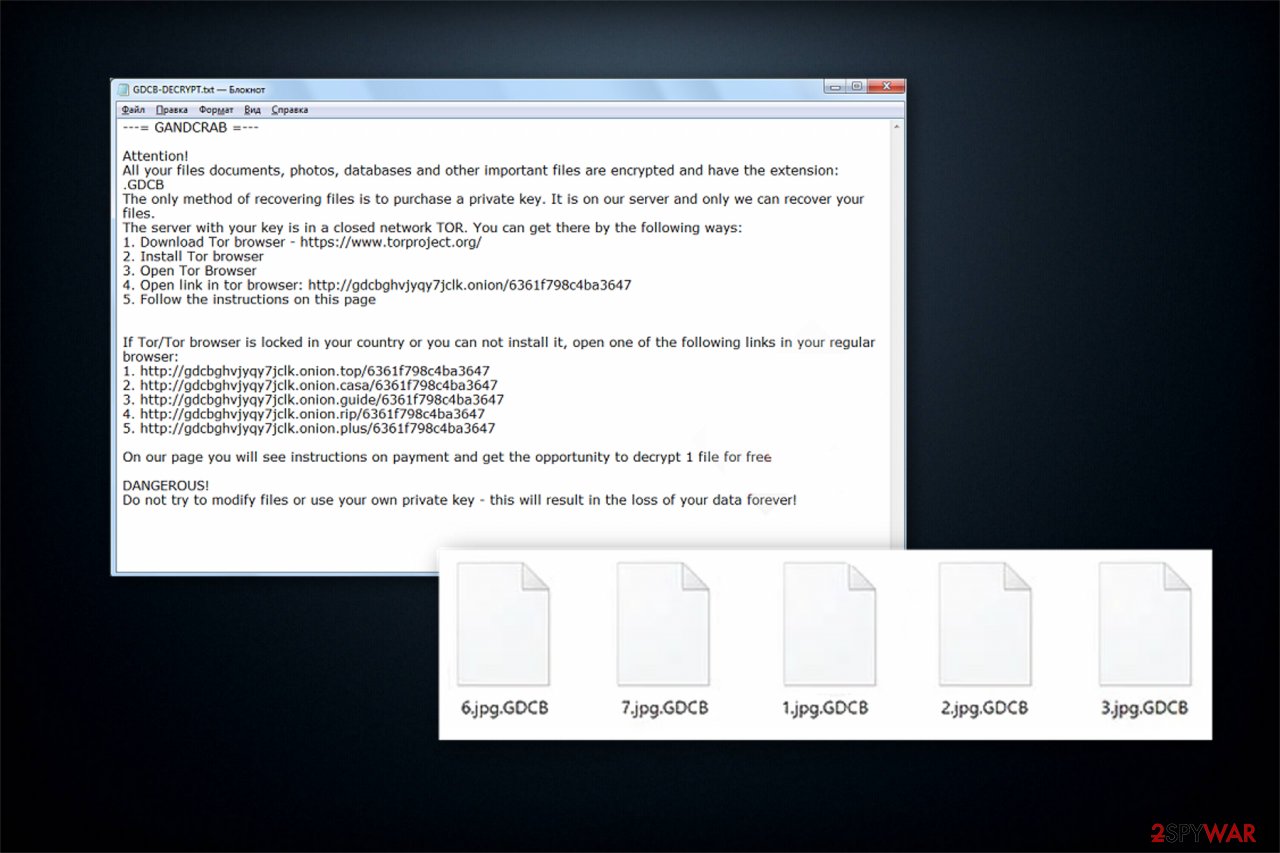Click the 6.jpg.GDCB file name label

pos(505,708)
